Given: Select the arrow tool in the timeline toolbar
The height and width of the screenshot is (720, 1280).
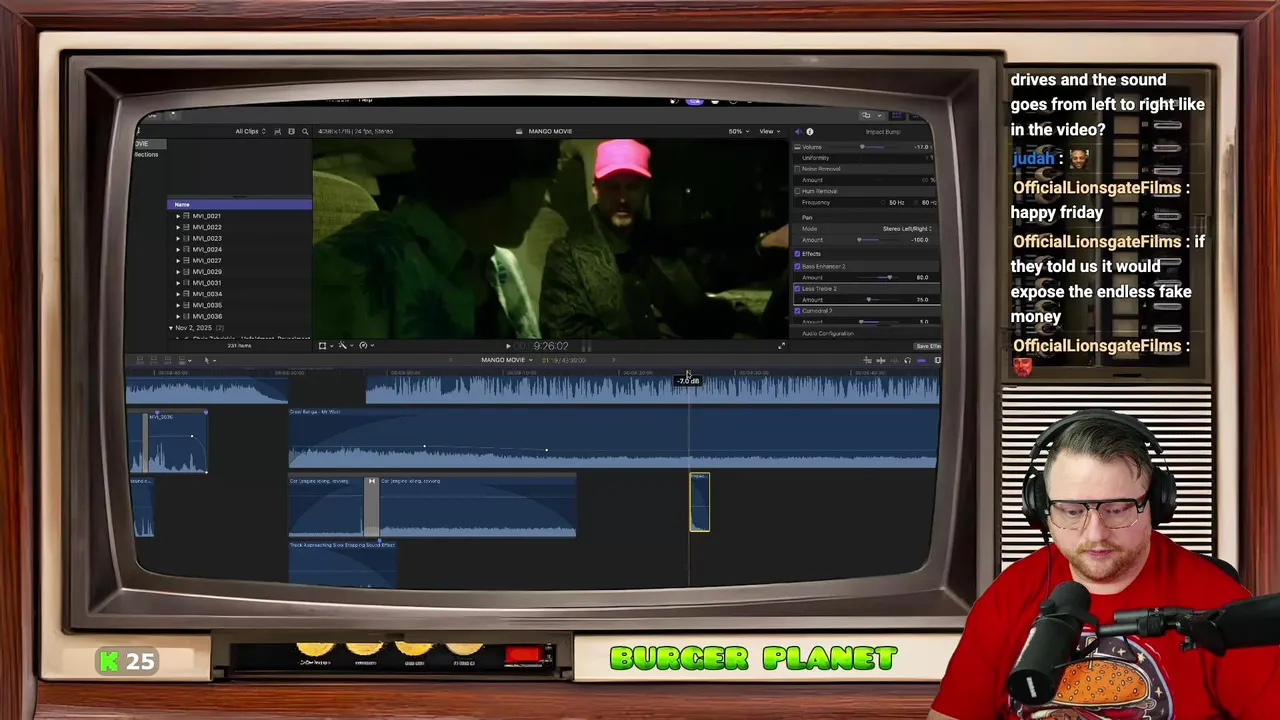Looking at the screenshot, I should [207, 360].
